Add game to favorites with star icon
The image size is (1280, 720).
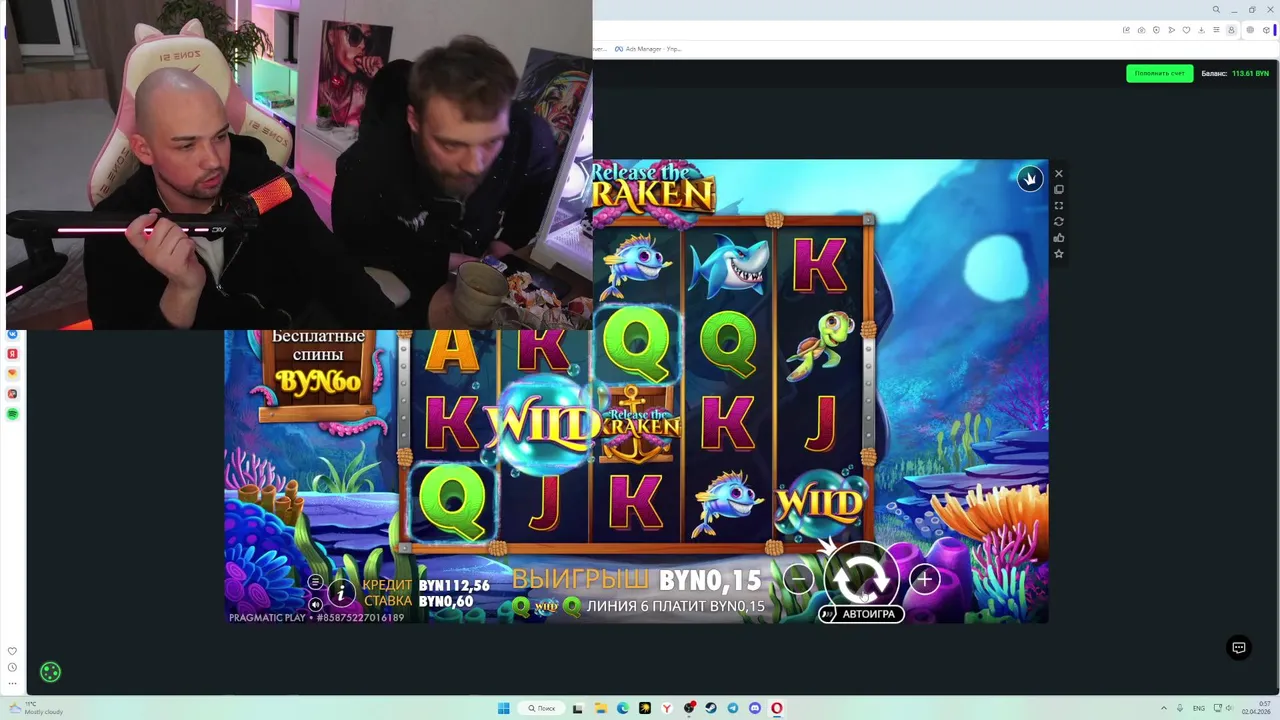click(x=1059, y=254)
